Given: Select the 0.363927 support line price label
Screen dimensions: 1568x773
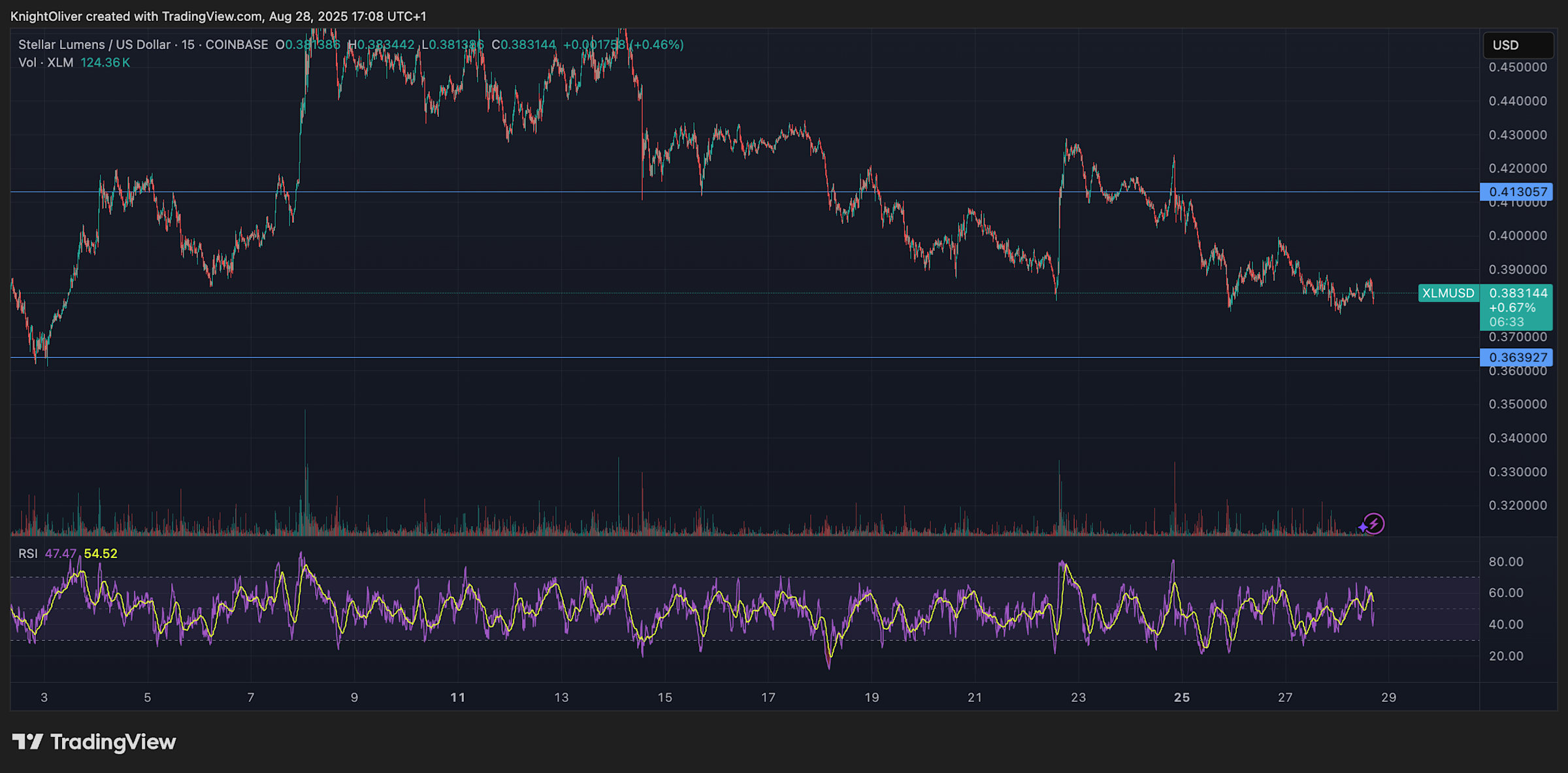Looking at the screenshot, I should 1517,357.
